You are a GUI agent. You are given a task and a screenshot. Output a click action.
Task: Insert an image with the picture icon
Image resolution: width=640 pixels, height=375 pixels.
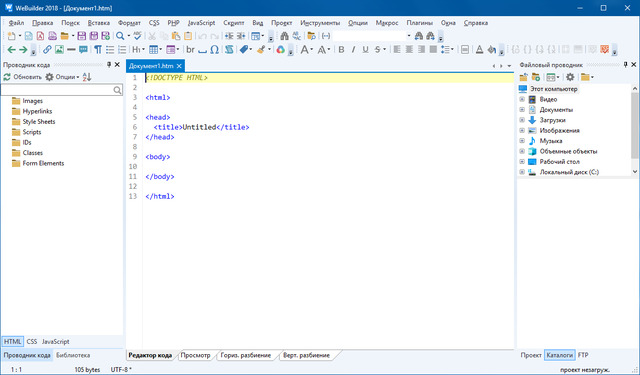click(x=59, y=50)
